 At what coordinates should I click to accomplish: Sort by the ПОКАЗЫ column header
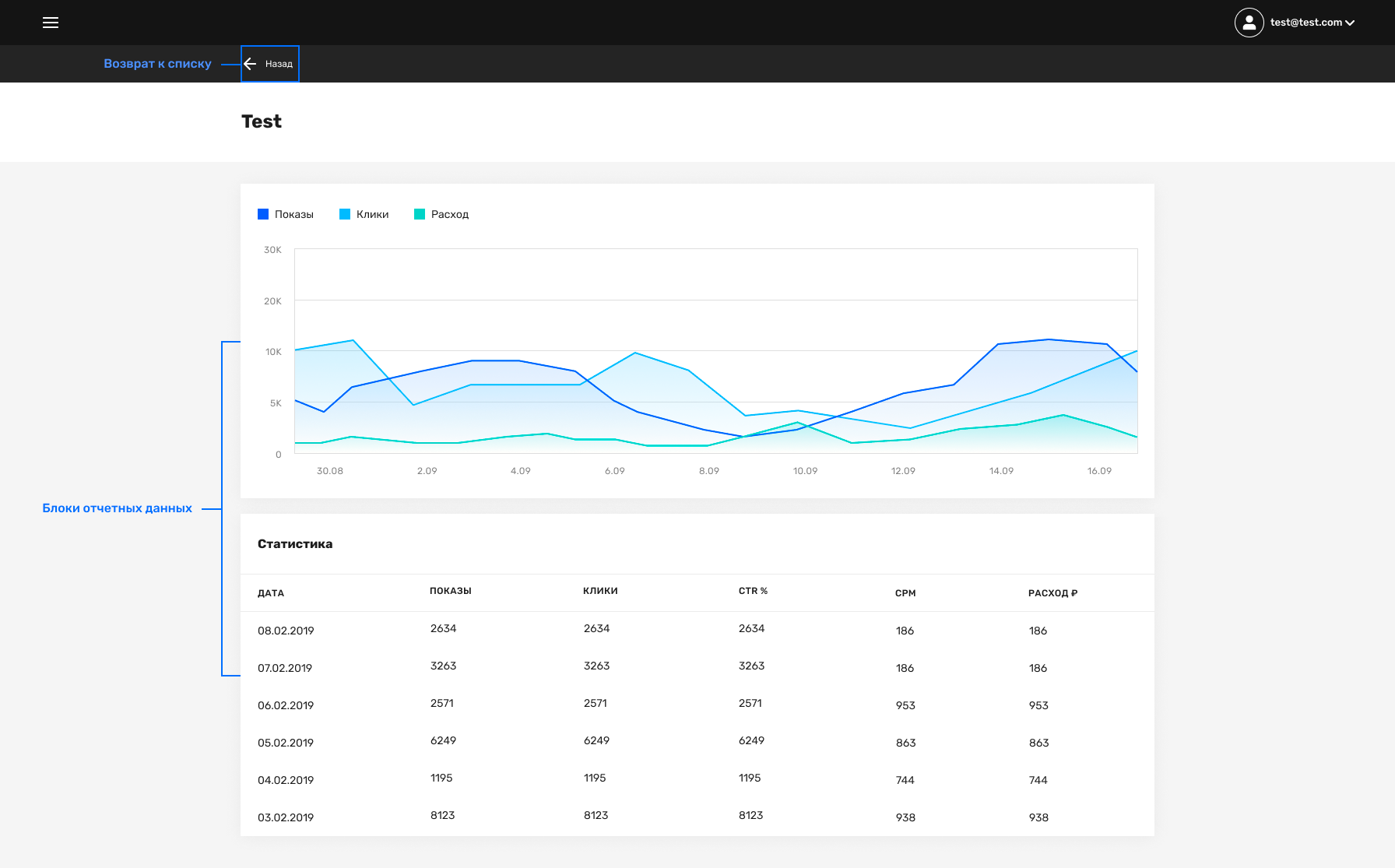[x=451, y=591]
